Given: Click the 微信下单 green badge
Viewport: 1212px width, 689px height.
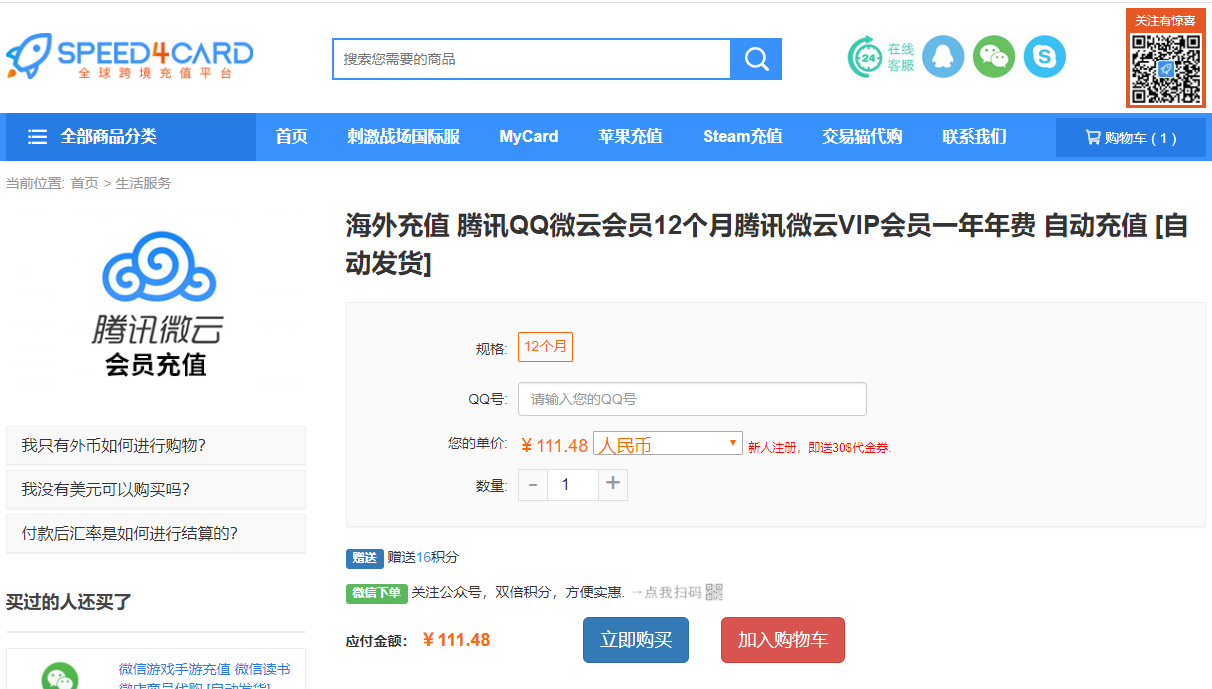Looking at the screenshot, I should click(377, 593).
